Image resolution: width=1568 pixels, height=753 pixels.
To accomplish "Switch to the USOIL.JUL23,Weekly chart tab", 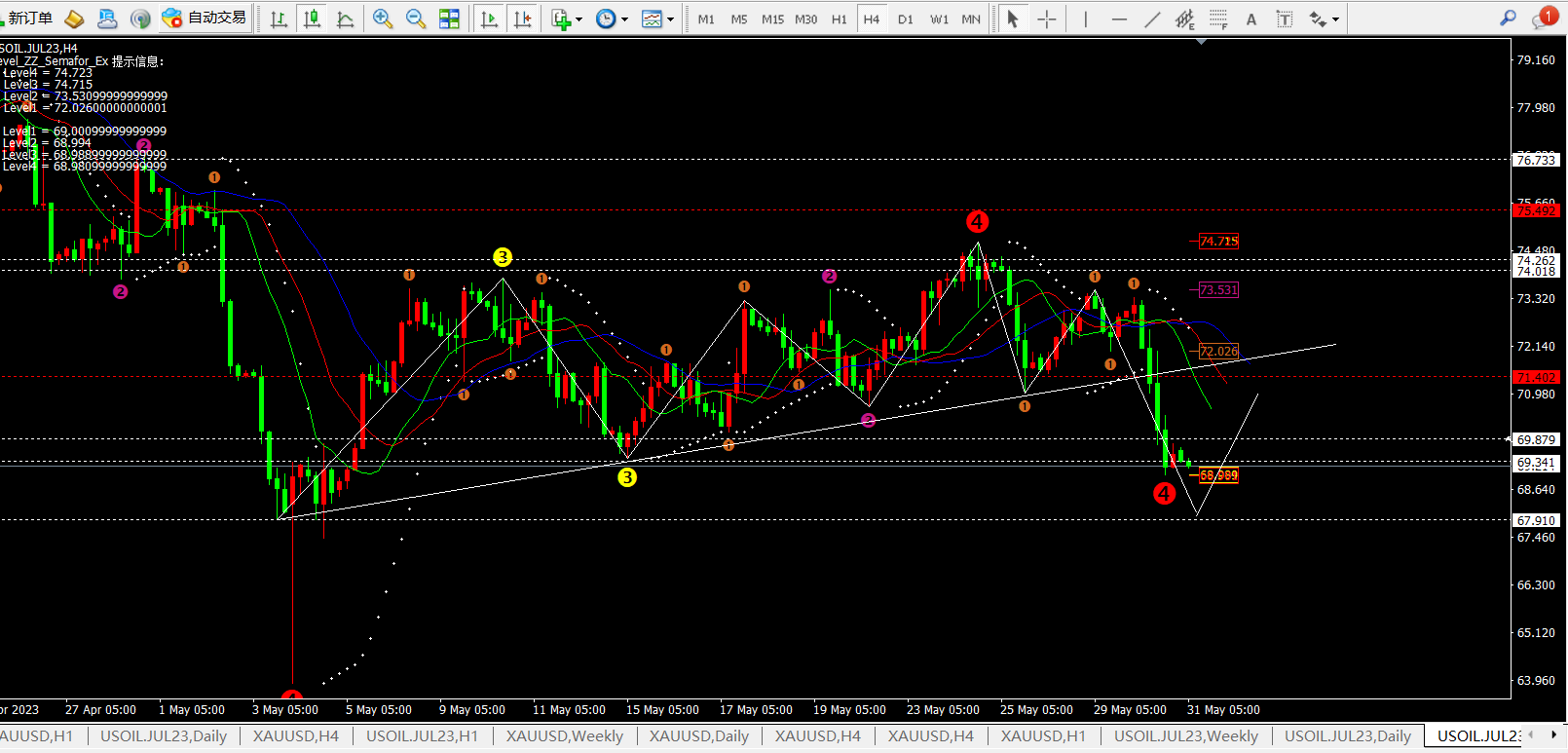I will tap(1186, 735).
